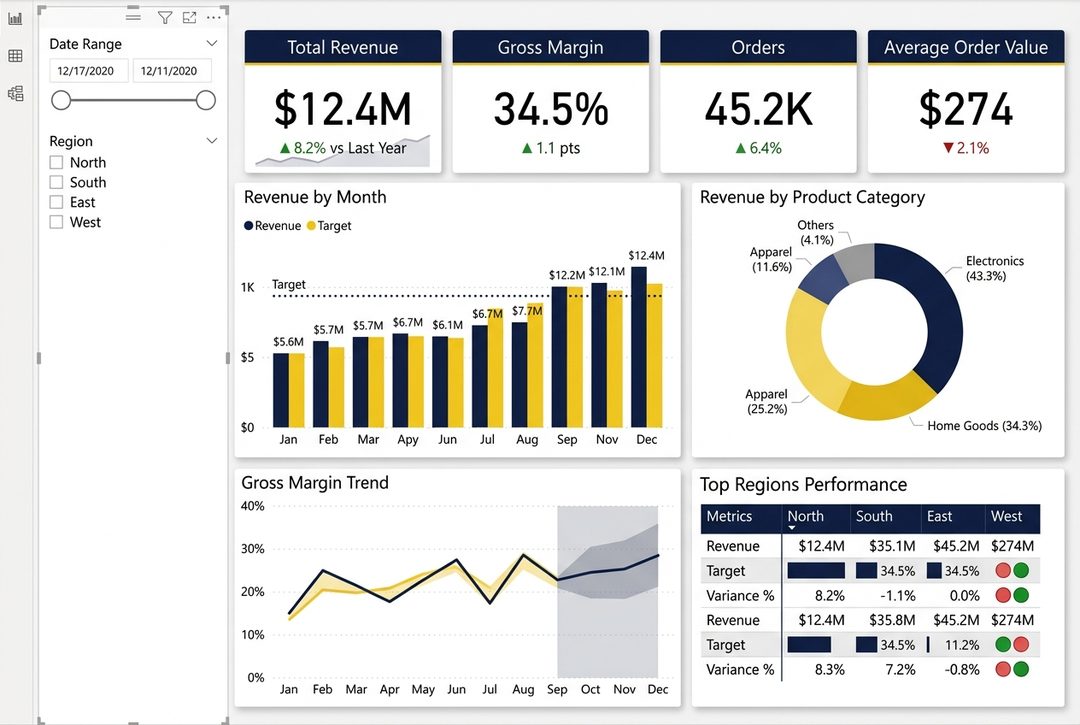Select the 11.2% East target cell

(x=962, y=645)
